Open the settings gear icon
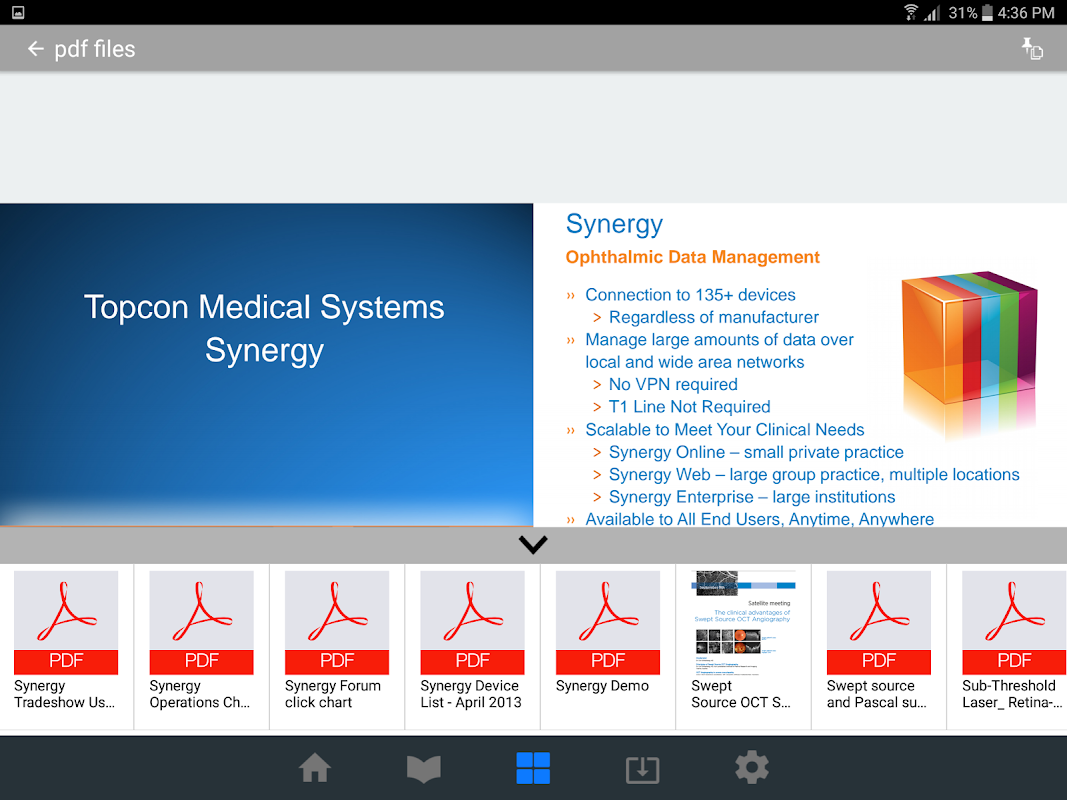The width and height of the screenshot is (1067, 800). coord(752,768)
